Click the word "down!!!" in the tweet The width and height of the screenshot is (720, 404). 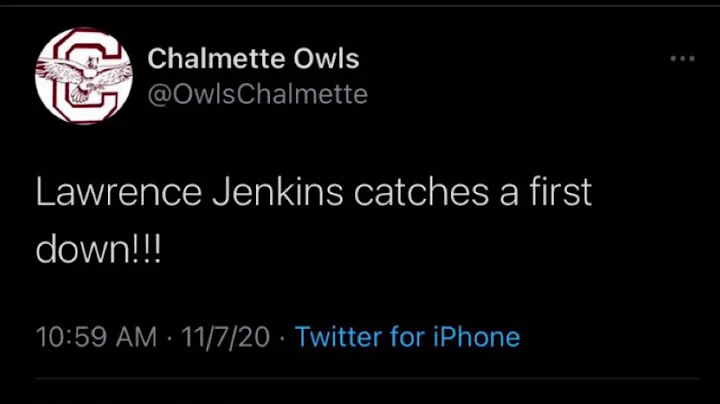pos(98,248)
